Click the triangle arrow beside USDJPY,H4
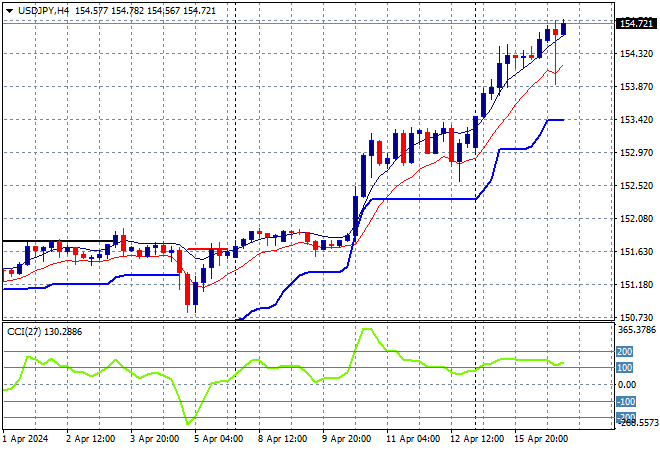660x450 pixels. tap(9, 10)
